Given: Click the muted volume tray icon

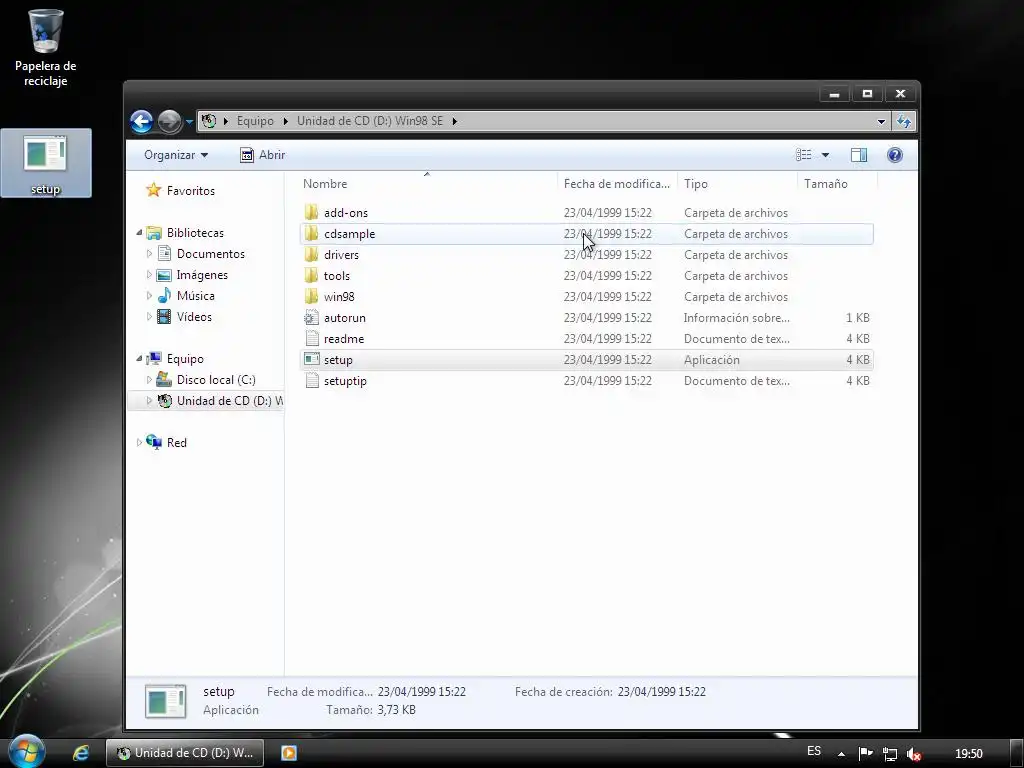Looking at the screenshot, I should pyautogui.click(x=914, y=754).
